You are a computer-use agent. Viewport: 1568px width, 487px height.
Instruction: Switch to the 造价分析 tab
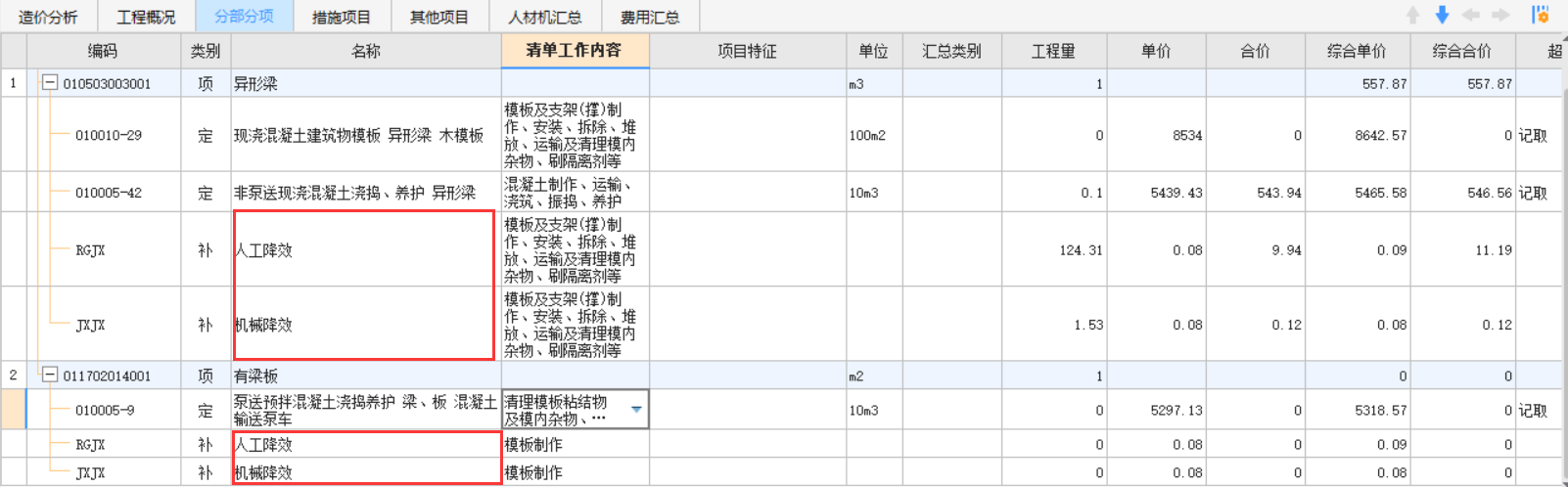click(x=48, y=18)
